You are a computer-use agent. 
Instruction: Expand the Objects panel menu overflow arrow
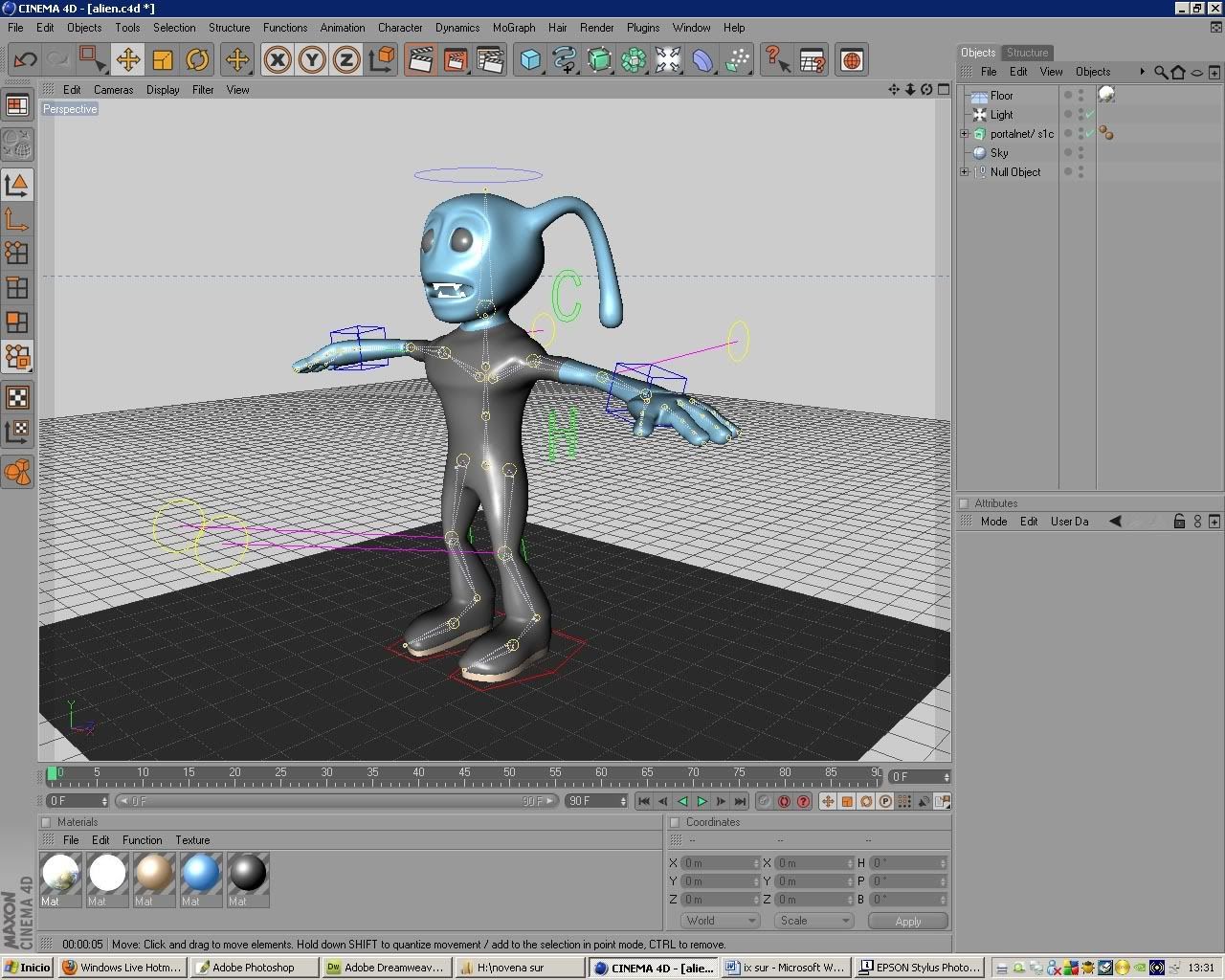(1142, 72)
